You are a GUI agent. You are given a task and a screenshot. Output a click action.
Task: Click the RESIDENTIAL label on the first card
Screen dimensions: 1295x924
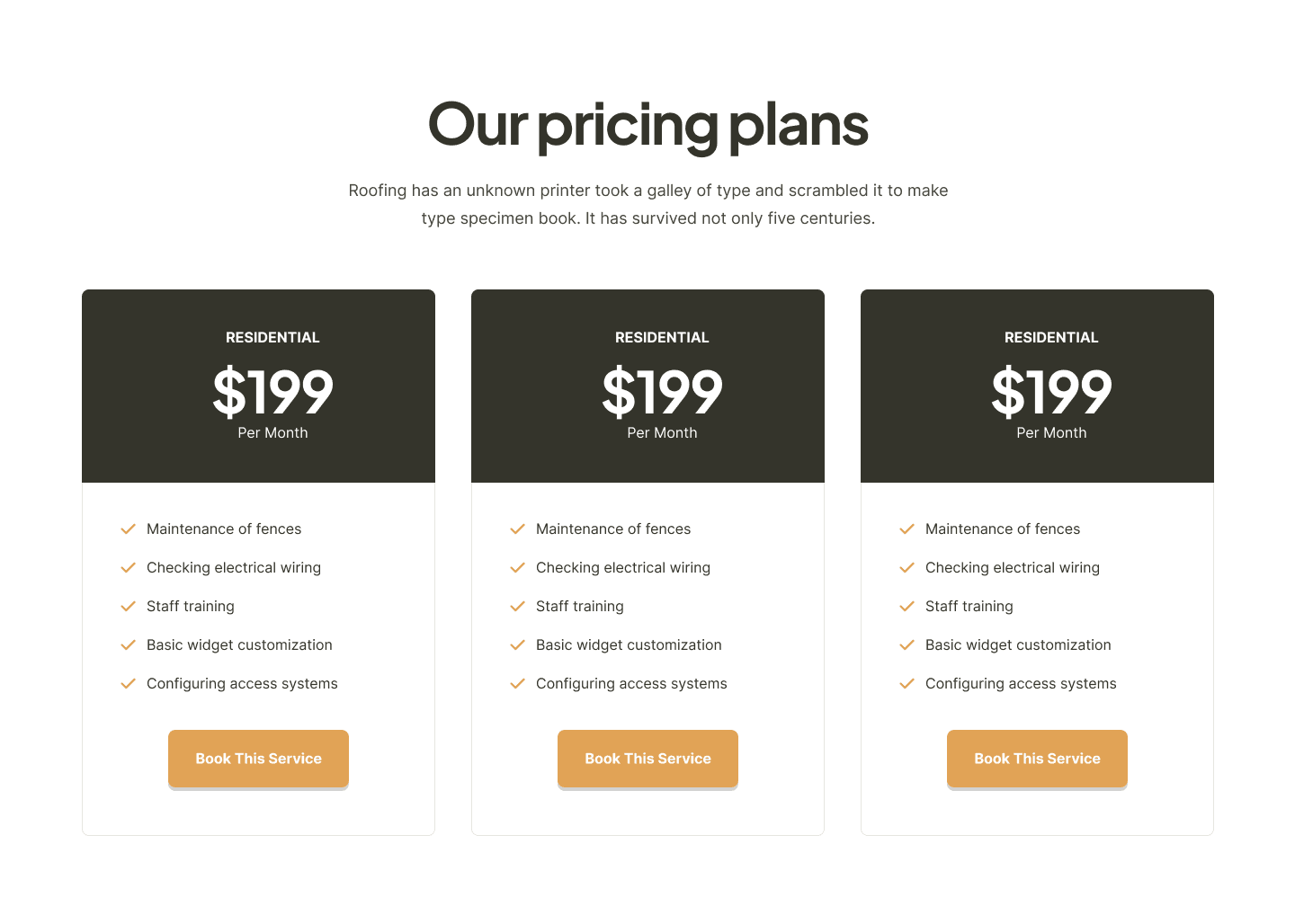(x=272, y=337)
